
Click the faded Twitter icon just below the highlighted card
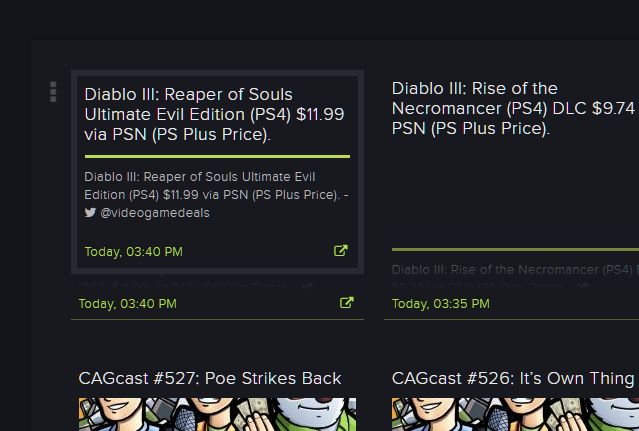(x=307, y=286)
